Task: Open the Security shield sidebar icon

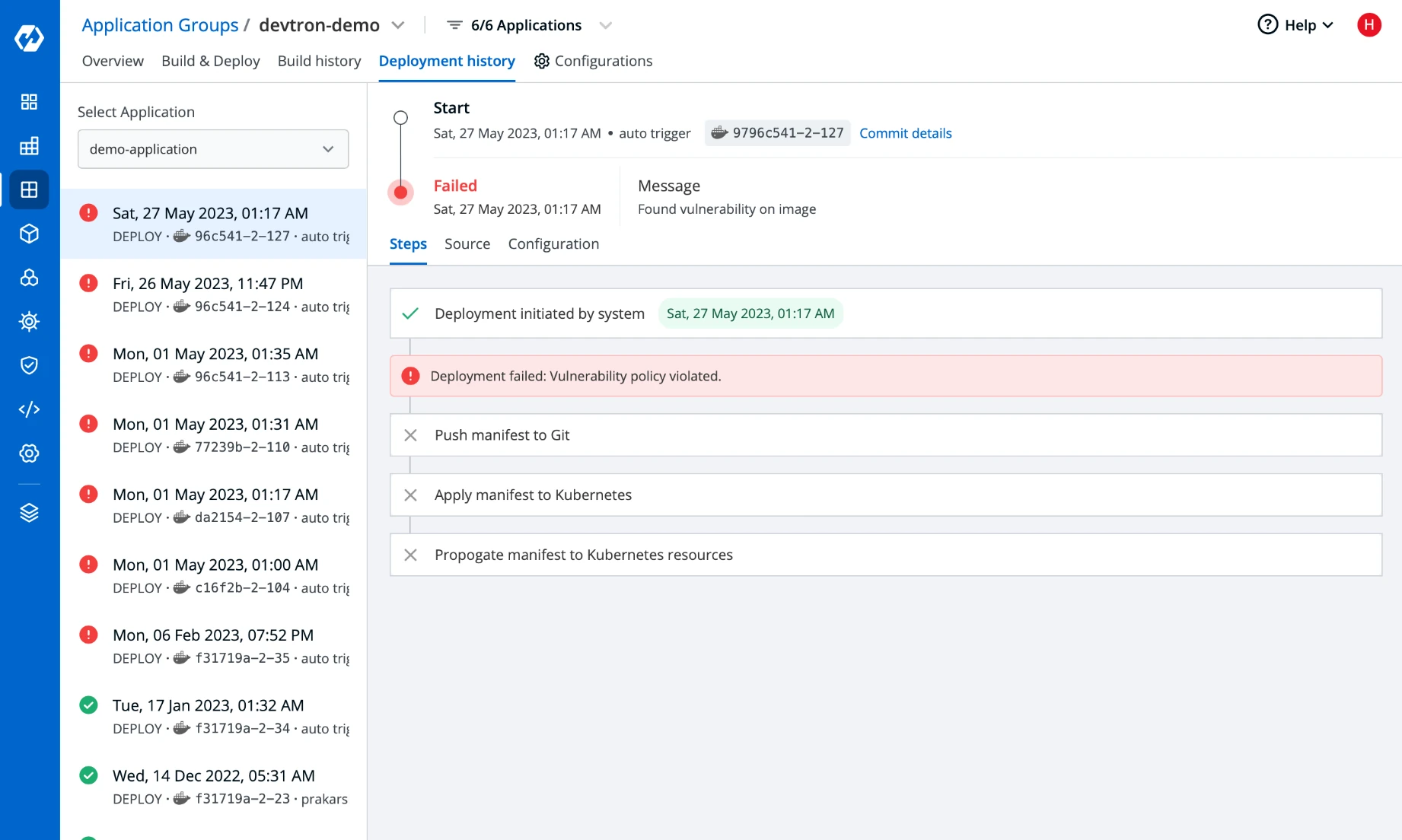Action: click(x=29, y=365)
